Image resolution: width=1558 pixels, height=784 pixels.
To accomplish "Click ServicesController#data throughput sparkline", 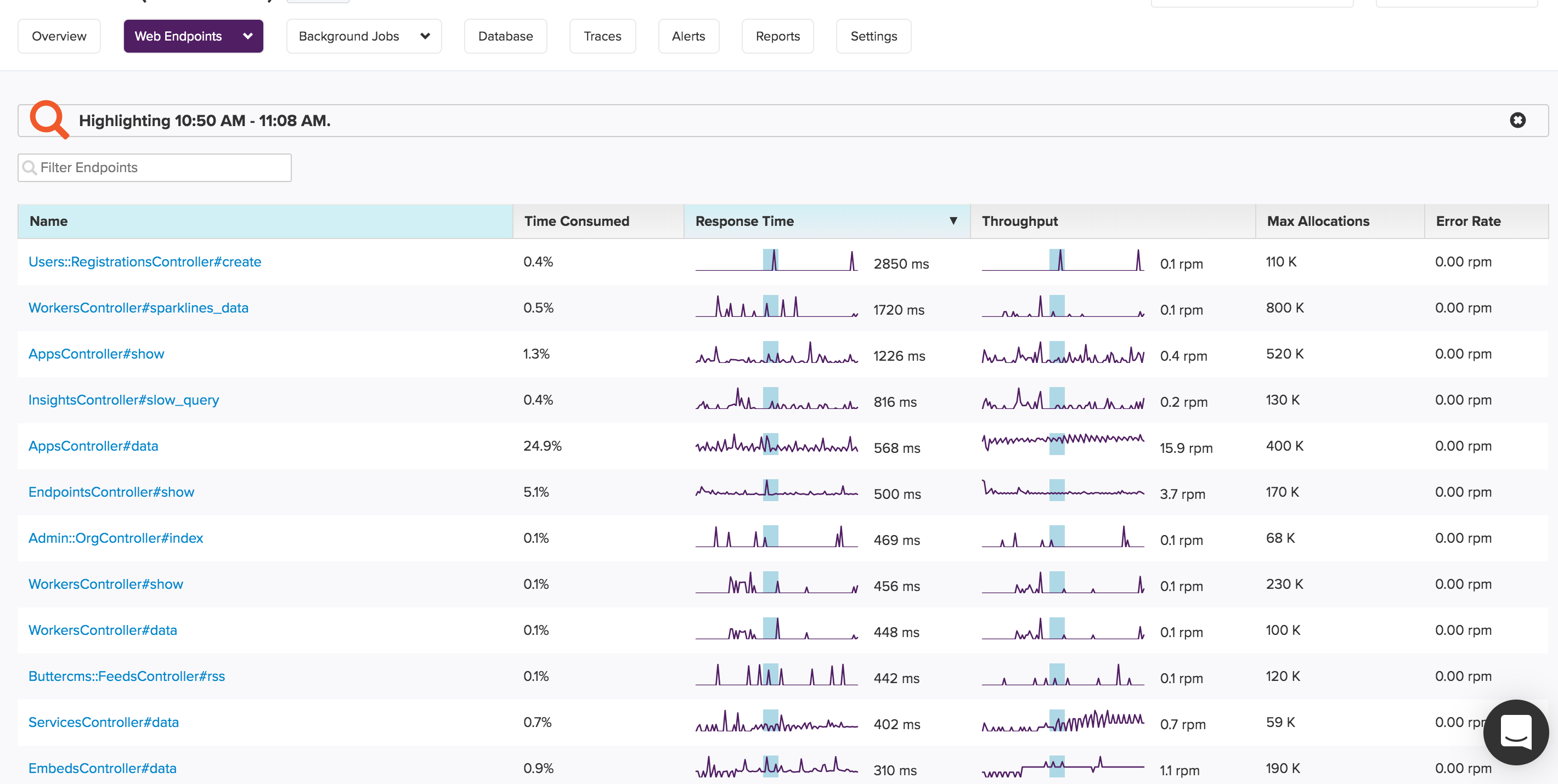I will pyautogui.click(x=1062, y=720).
